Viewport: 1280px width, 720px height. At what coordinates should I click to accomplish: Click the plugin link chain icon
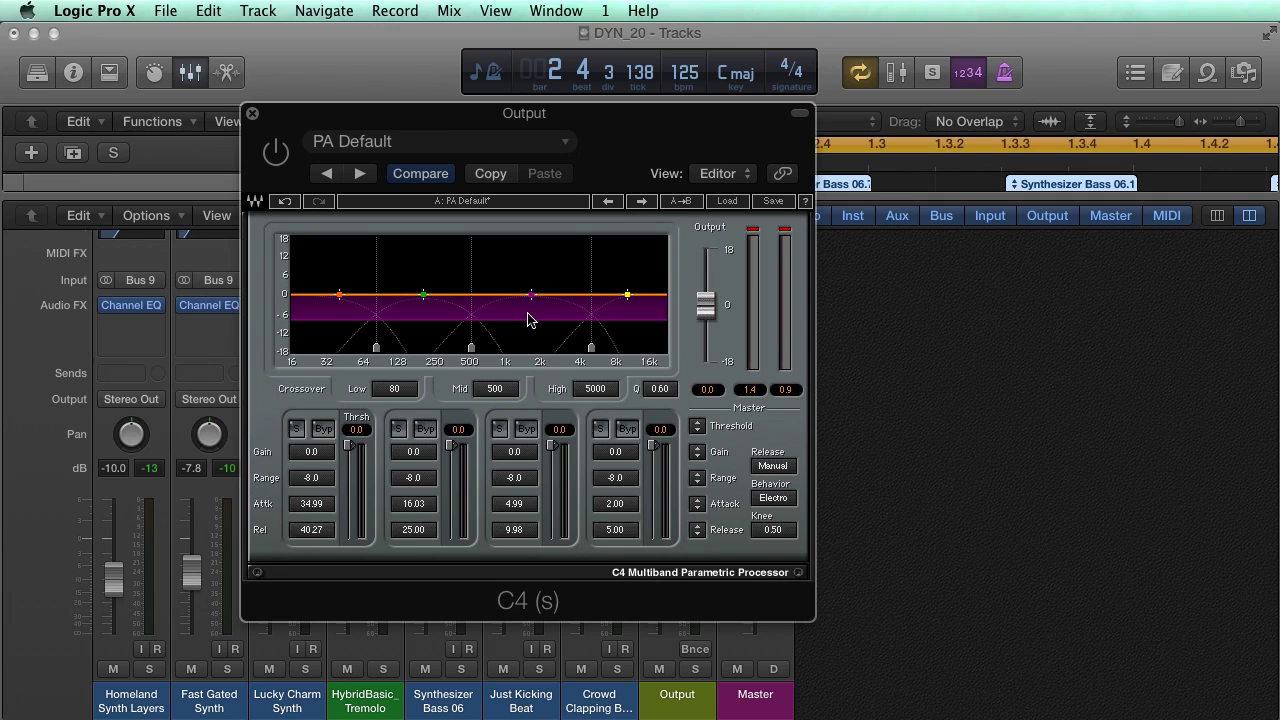782,173
